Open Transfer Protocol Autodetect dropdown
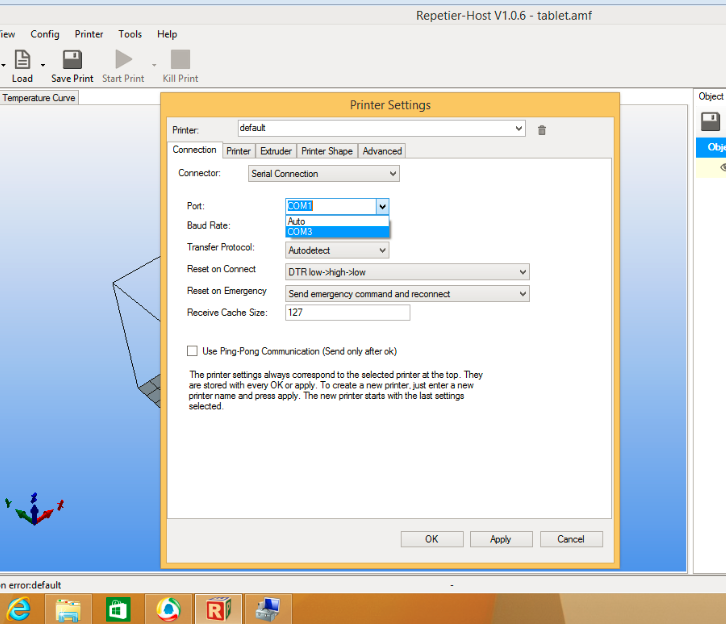The height and width of the screenshot is (624, 726). [337, 250]
